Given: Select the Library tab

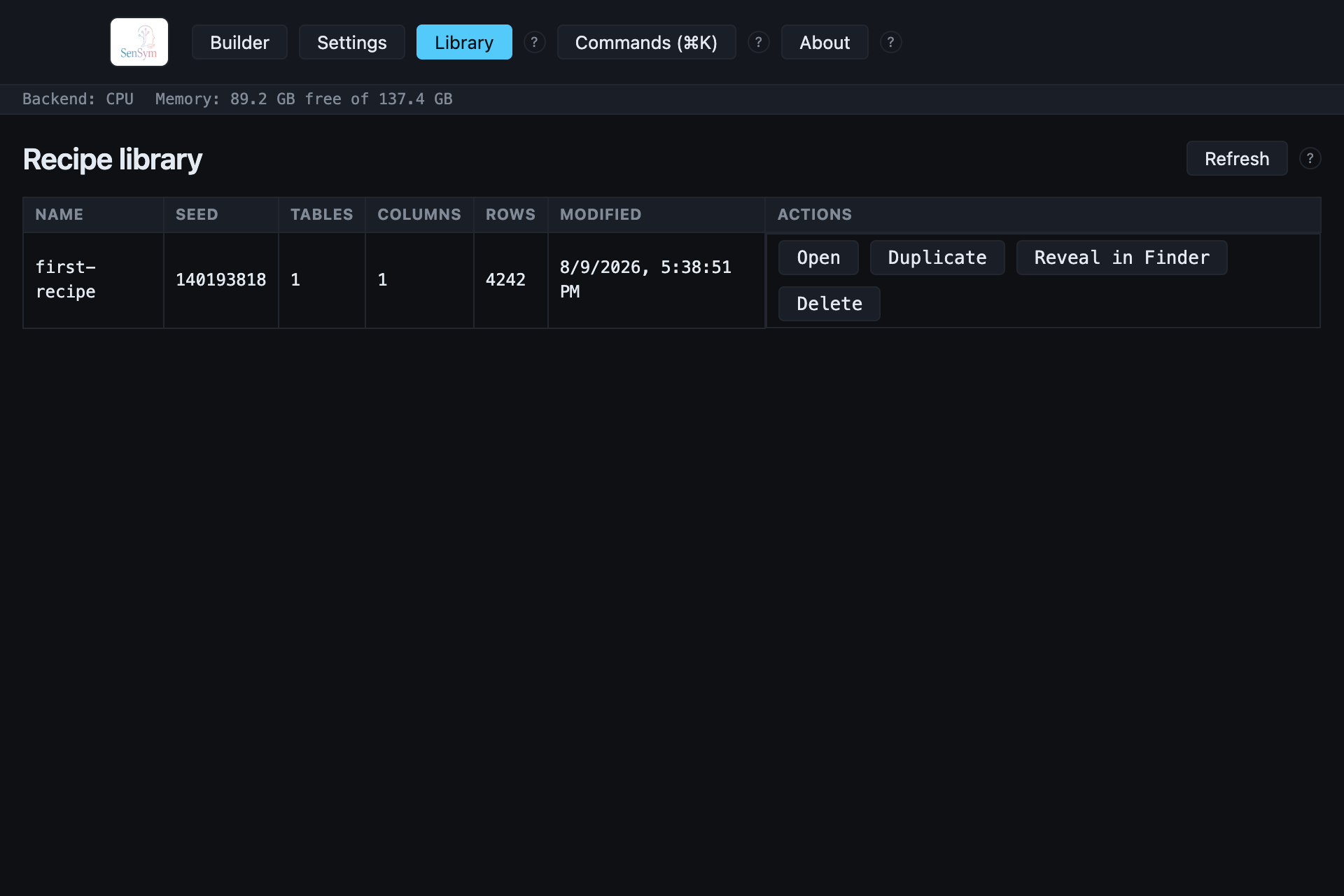Looking at the screenshot, I should (x=464, y=42).
